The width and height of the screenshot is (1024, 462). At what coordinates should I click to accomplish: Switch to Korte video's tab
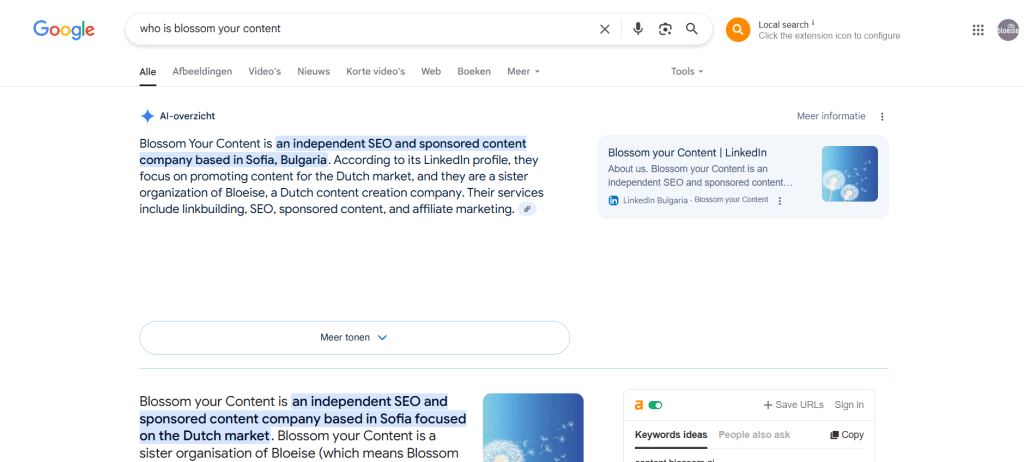point(376,71)
